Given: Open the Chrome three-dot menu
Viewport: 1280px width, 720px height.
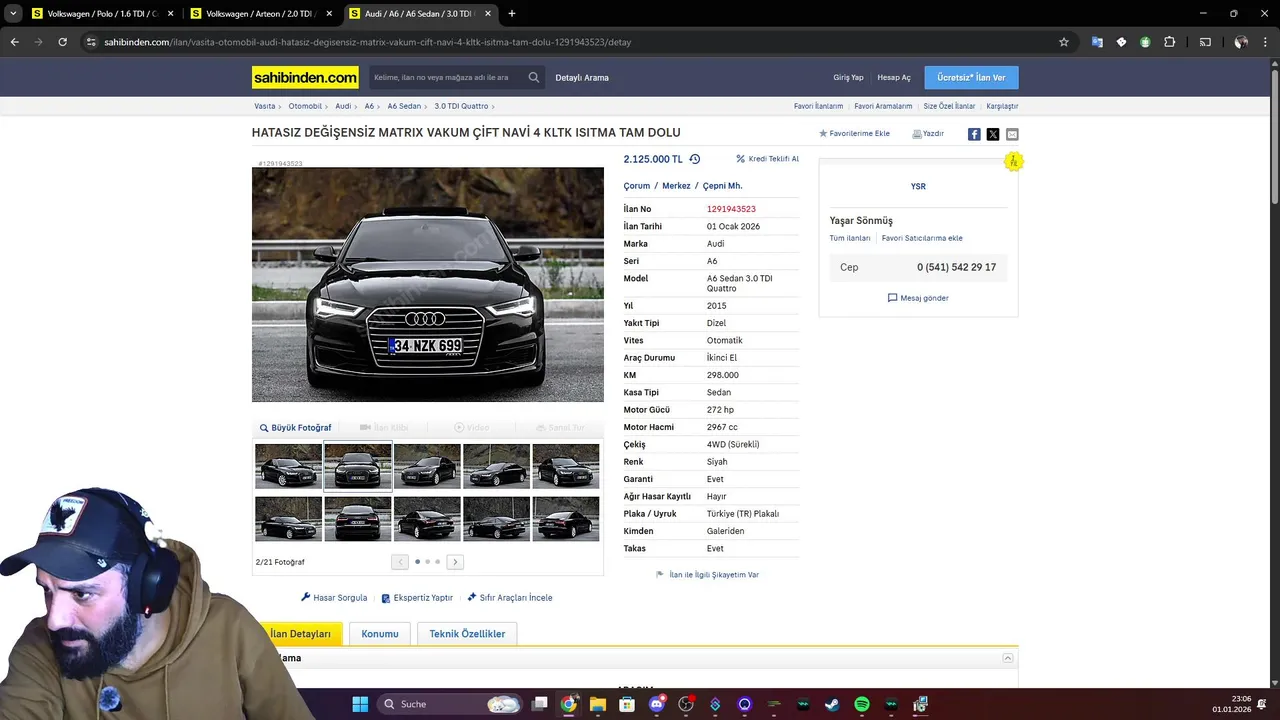Looking at the screenshot, I should point(1265,42).
